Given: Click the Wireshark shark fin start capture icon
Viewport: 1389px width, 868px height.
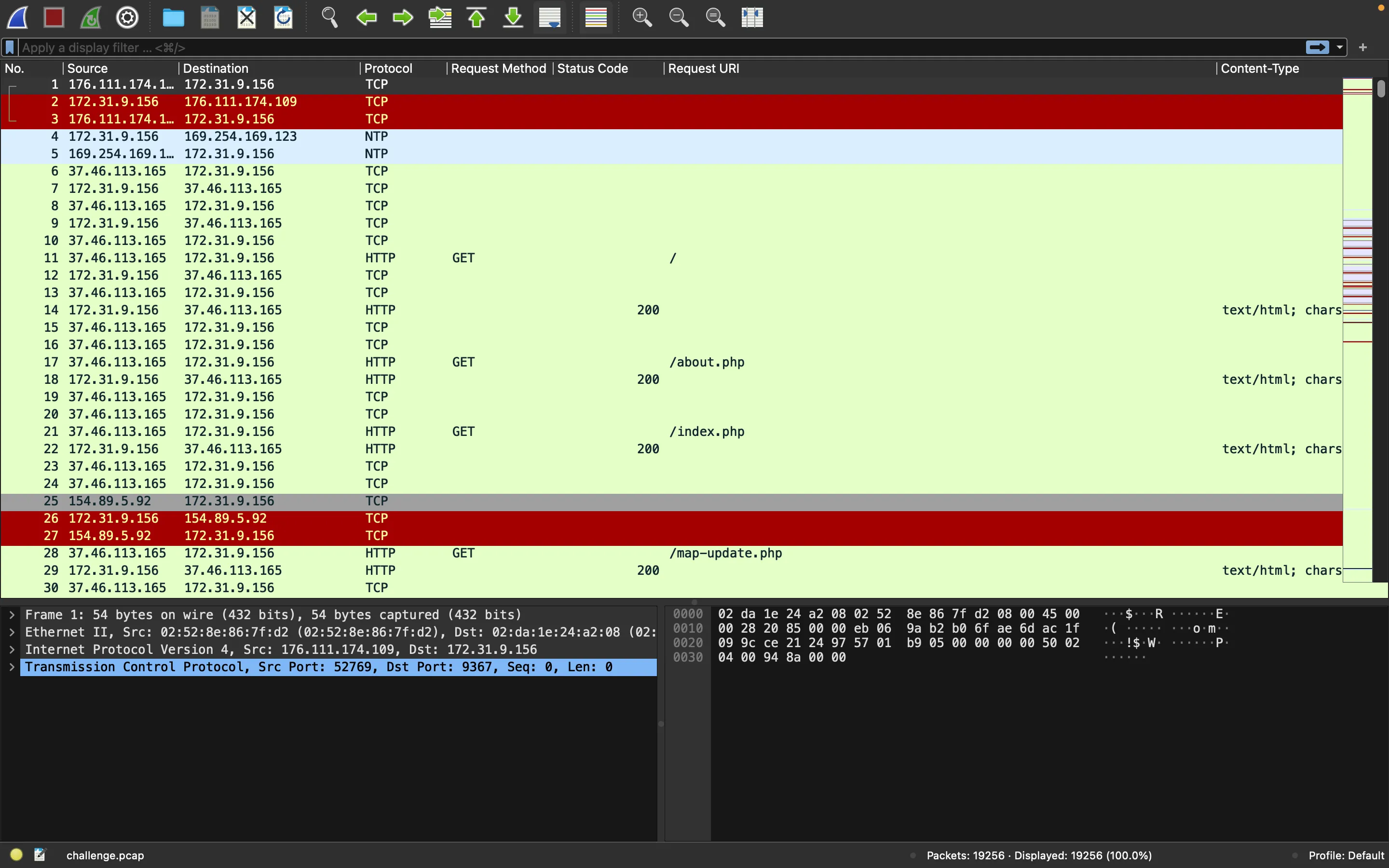Looking at the screenshot, I should tap(17, 17).
